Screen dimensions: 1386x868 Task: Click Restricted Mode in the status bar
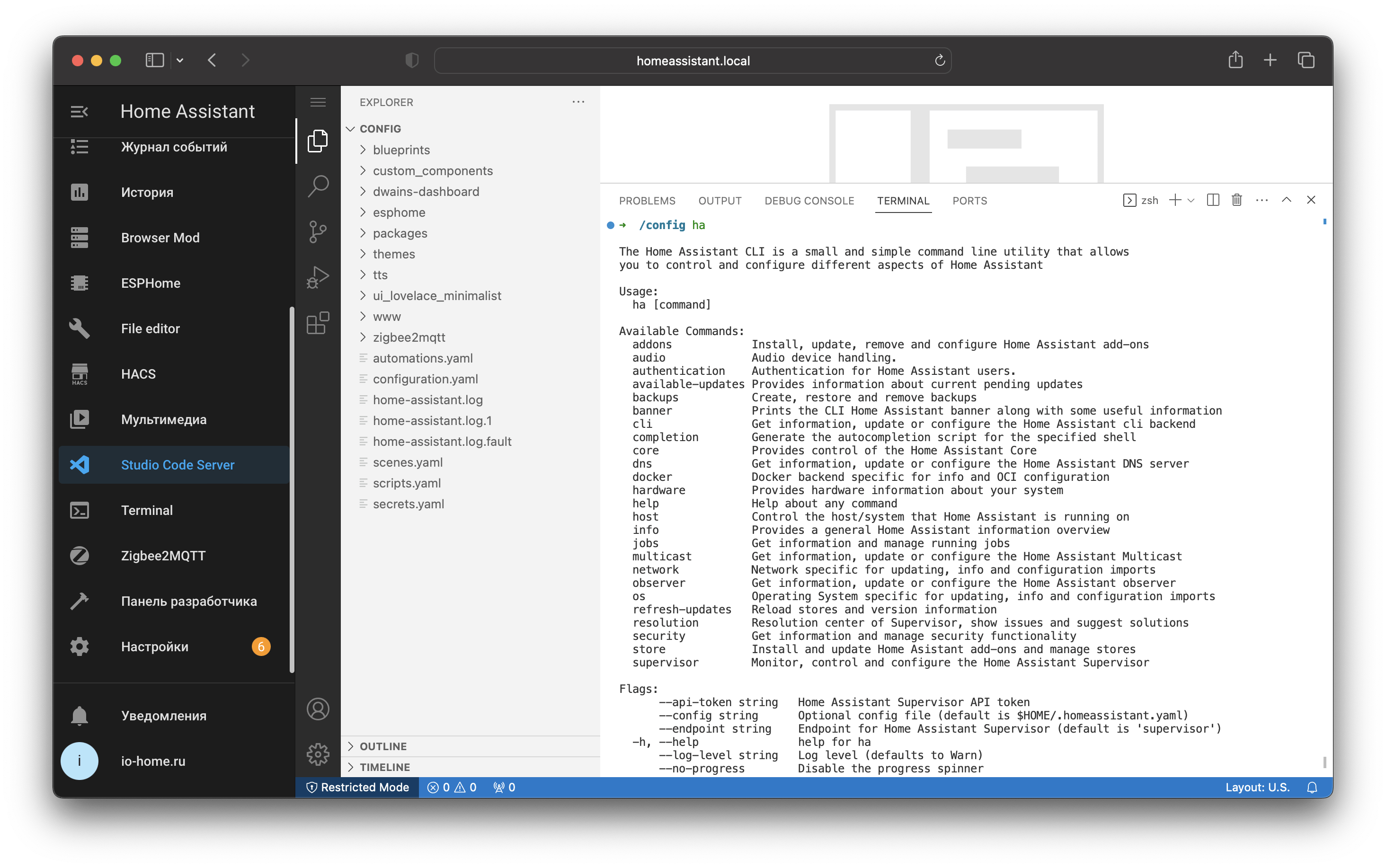point(357,787)
